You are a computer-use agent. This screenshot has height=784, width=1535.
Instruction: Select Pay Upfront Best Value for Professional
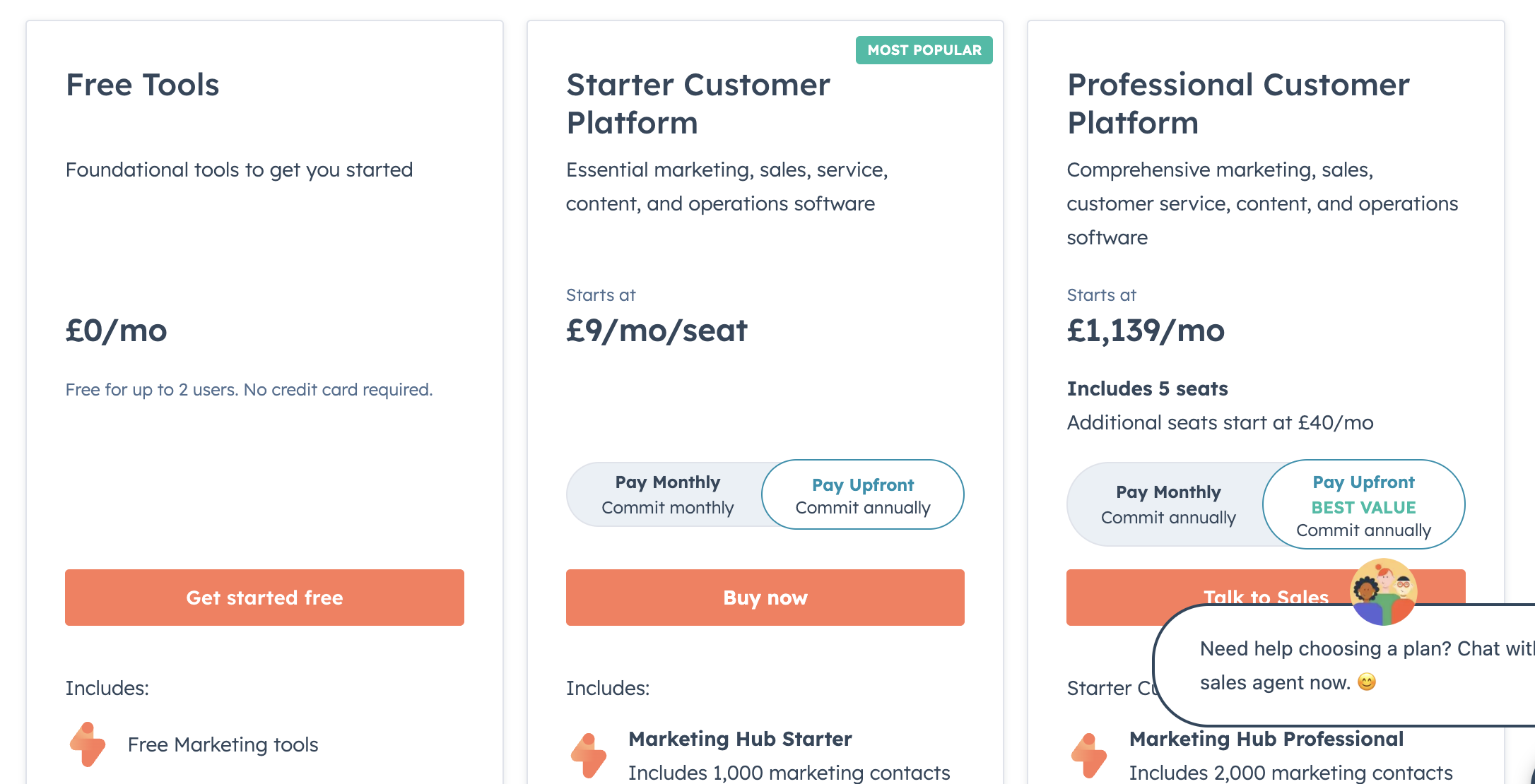pyautogui.click(x=1363, y=504)
